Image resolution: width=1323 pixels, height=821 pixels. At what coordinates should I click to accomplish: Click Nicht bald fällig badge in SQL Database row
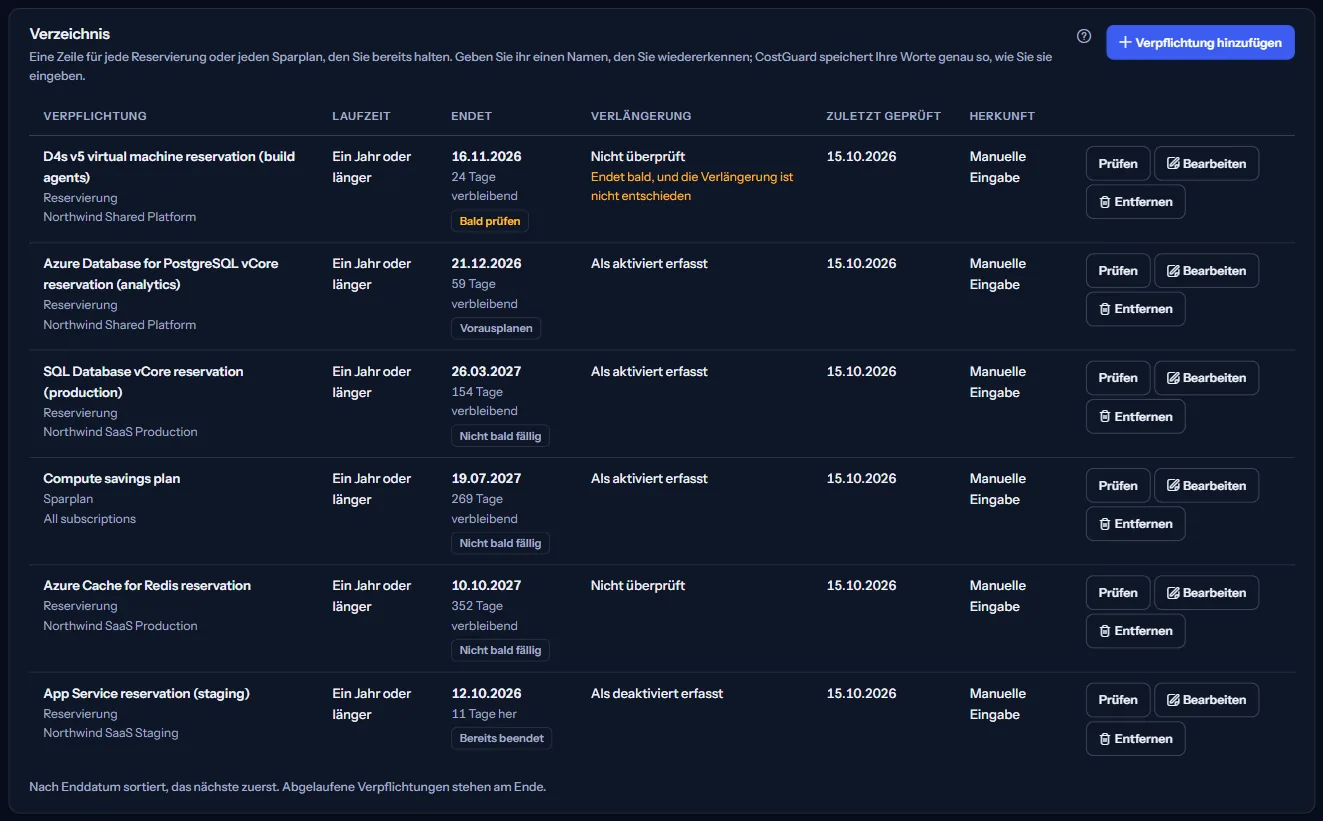click(x=500, y=436)
